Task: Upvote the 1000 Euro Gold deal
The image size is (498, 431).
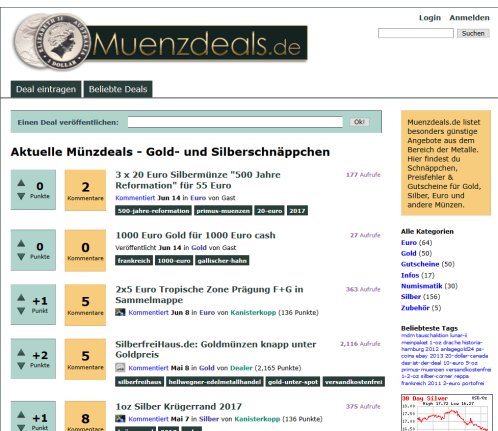Action: point(21,243)
